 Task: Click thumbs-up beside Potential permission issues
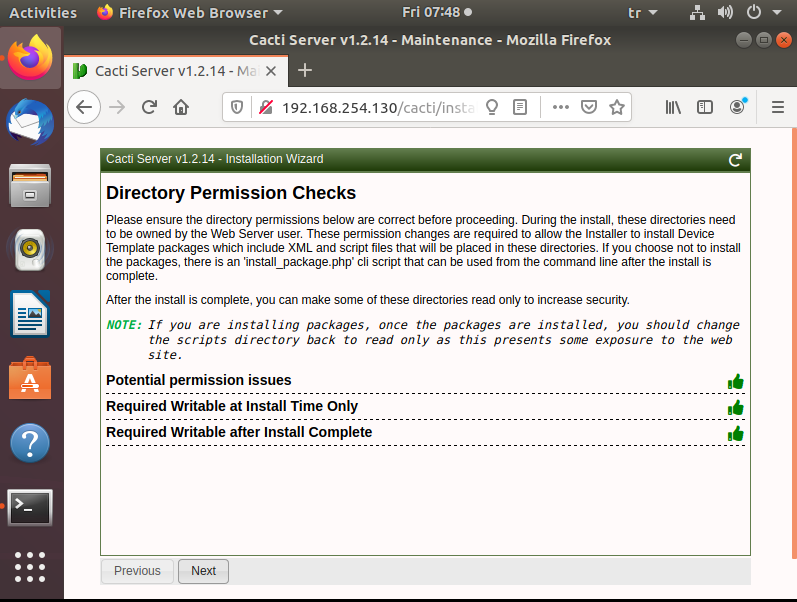point(735,382)
